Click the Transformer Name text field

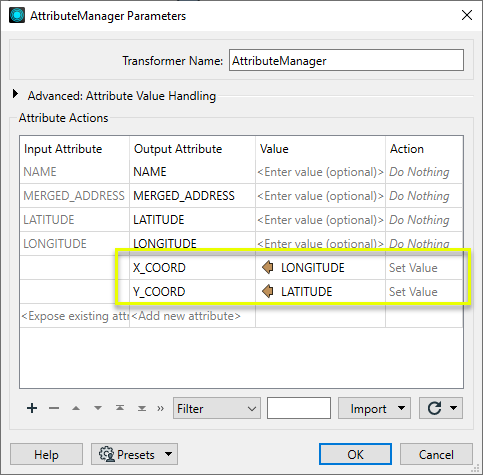coord(346,60)
